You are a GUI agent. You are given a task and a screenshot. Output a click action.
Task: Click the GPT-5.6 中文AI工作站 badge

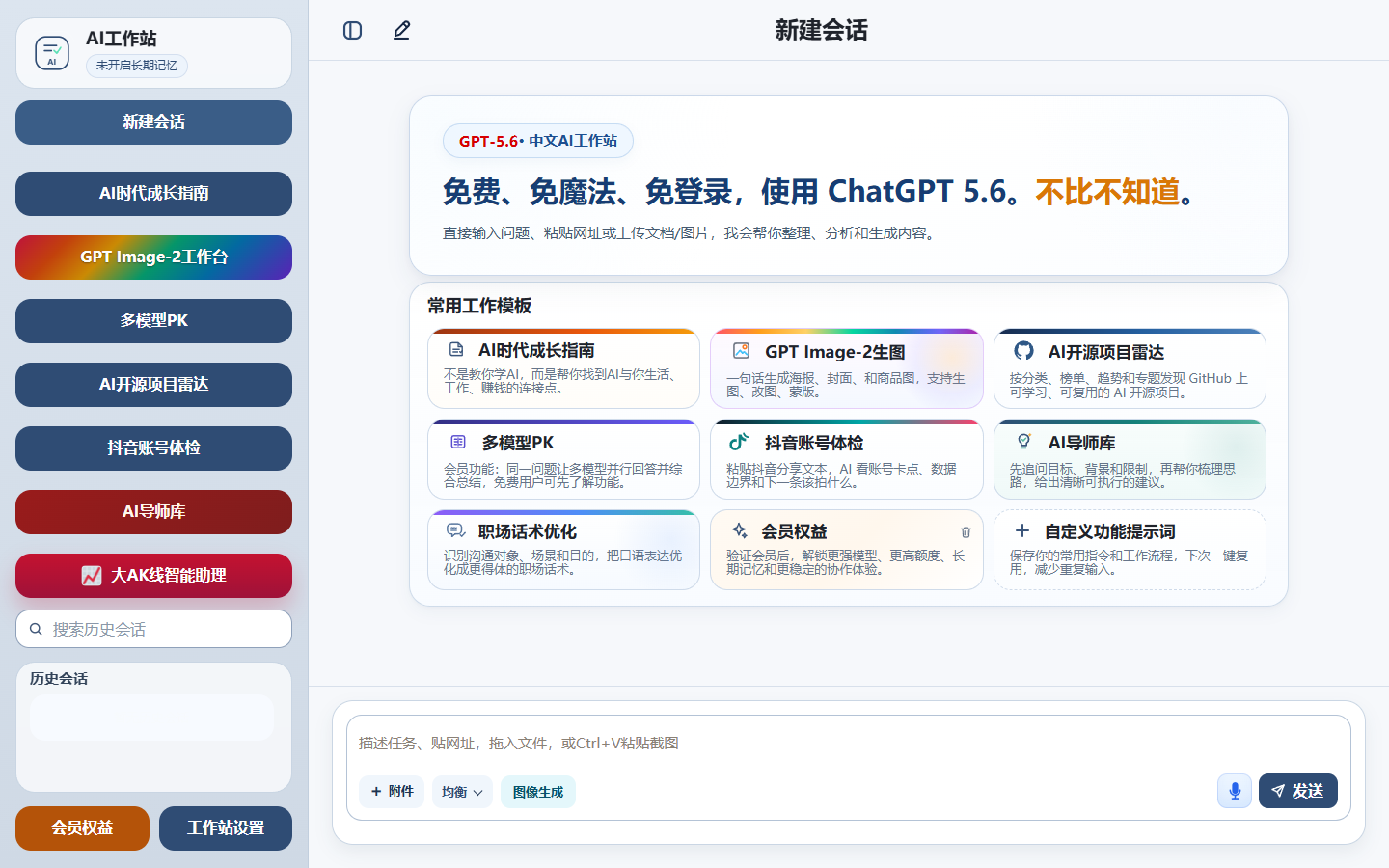pyautogui.click(x=538, y=141)
